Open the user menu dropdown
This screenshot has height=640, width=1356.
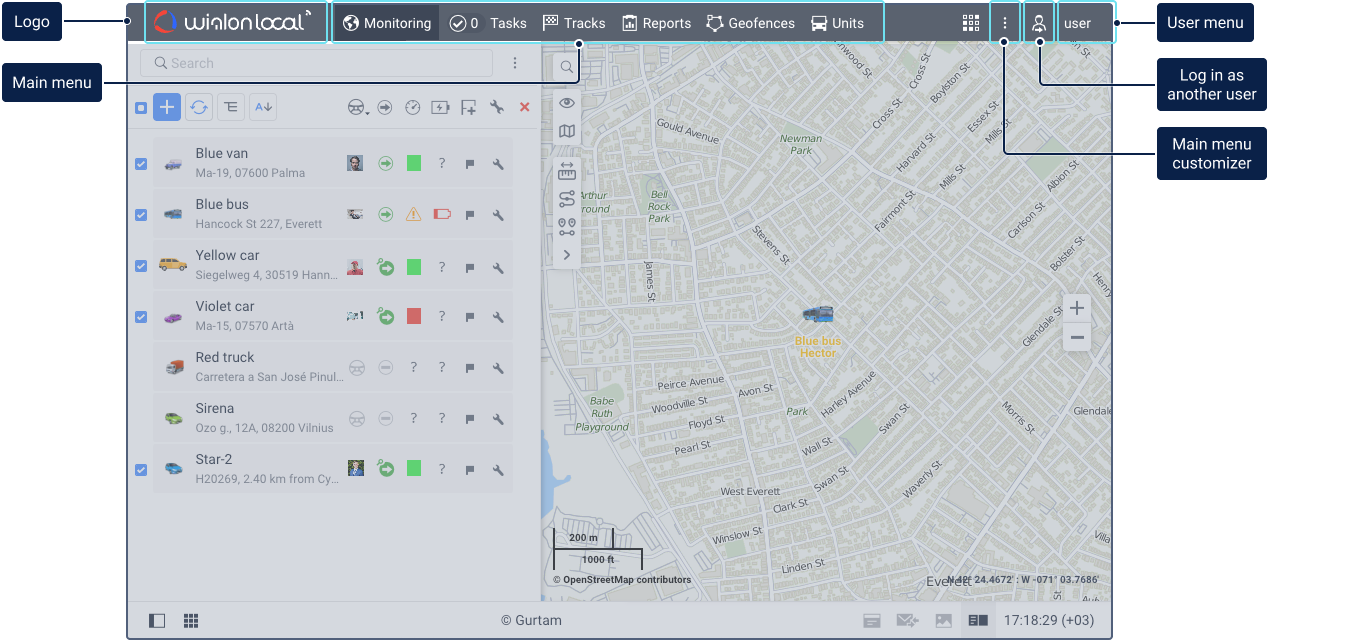1085,23
